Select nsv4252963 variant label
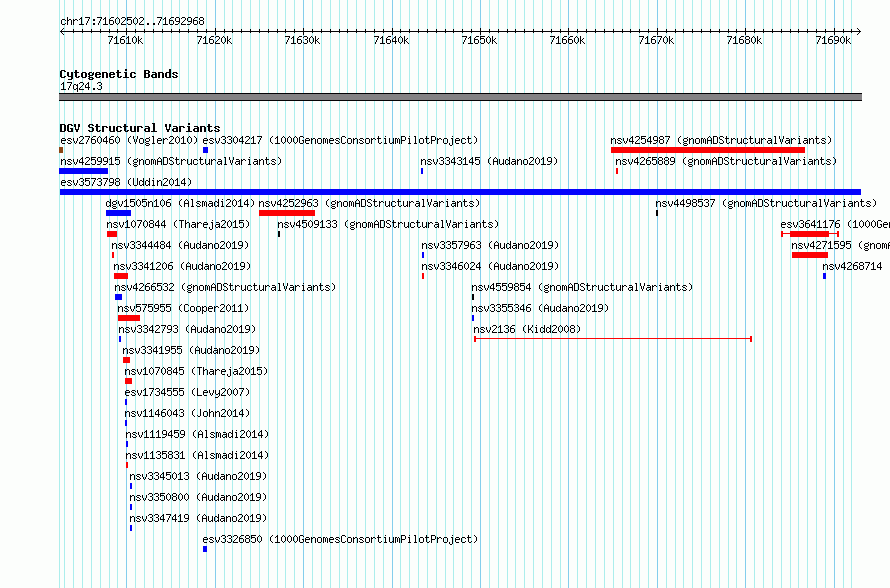 coord(370,203)
